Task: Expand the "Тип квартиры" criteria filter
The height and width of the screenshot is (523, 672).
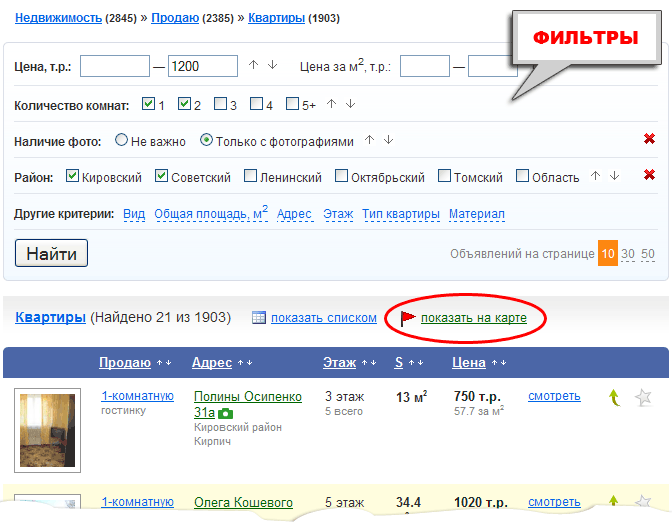Action: [400, 214]
